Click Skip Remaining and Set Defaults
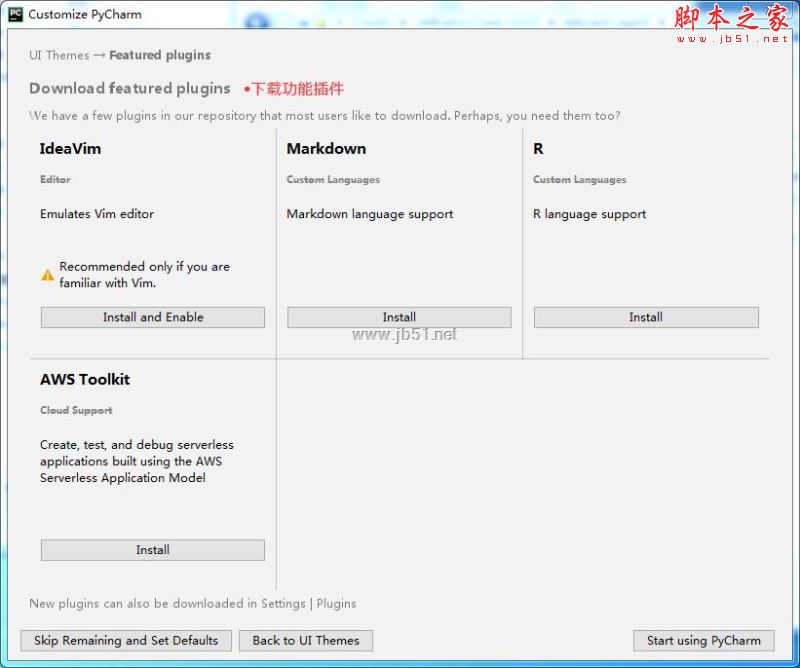 pyautogui.click(x=126, y=640)
